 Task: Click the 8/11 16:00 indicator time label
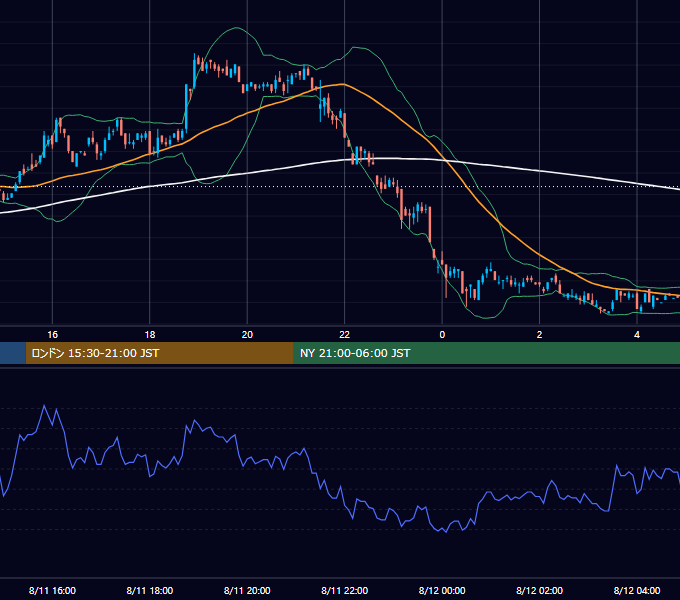tap(52, 590)
